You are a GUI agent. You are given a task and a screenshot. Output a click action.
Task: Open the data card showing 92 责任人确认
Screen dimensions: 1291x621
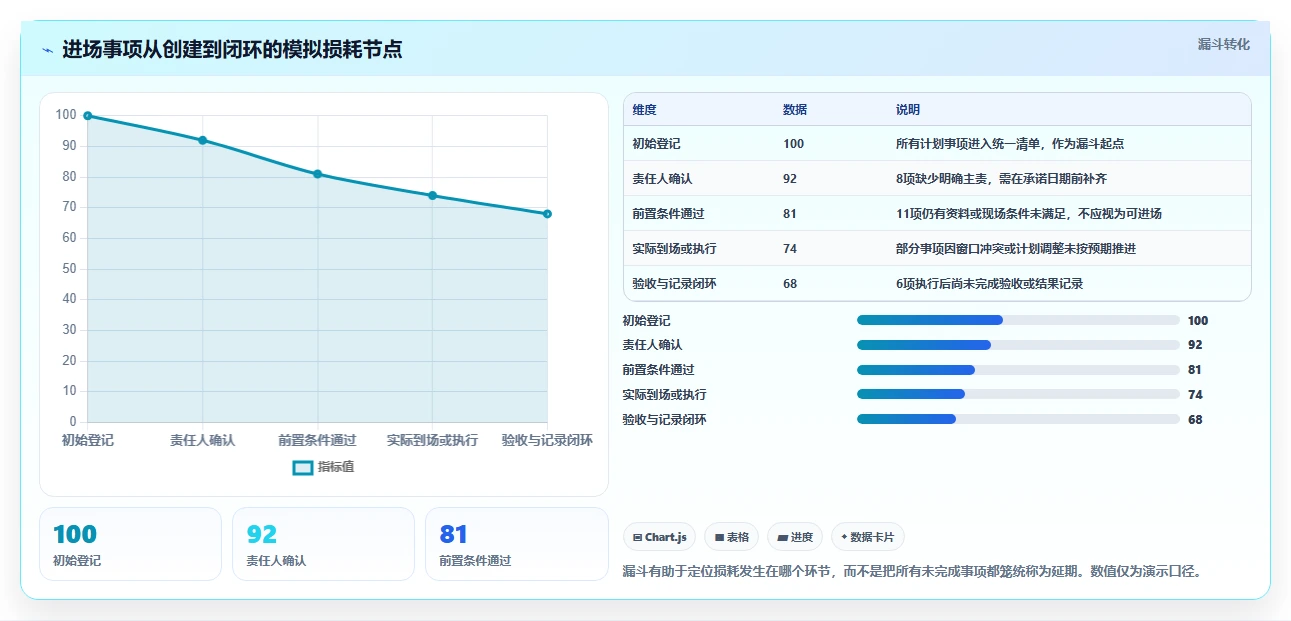[x=323, y=544]
